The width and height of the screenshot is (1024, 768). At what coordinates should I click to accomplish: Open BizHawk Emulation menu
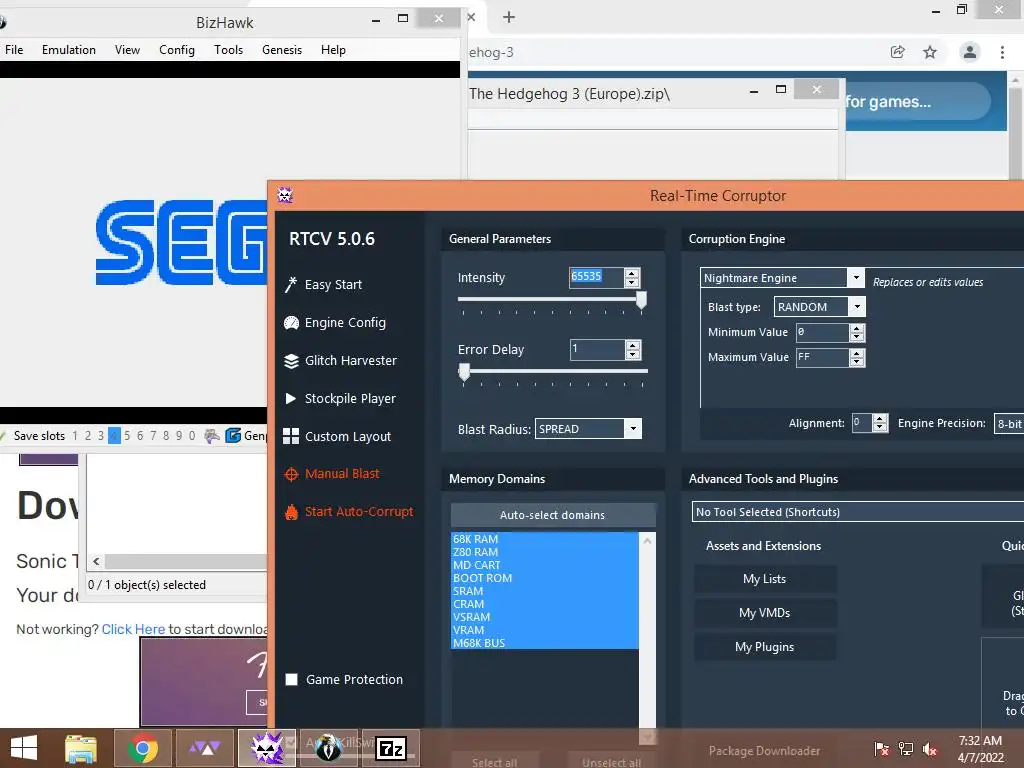point(69,50)
